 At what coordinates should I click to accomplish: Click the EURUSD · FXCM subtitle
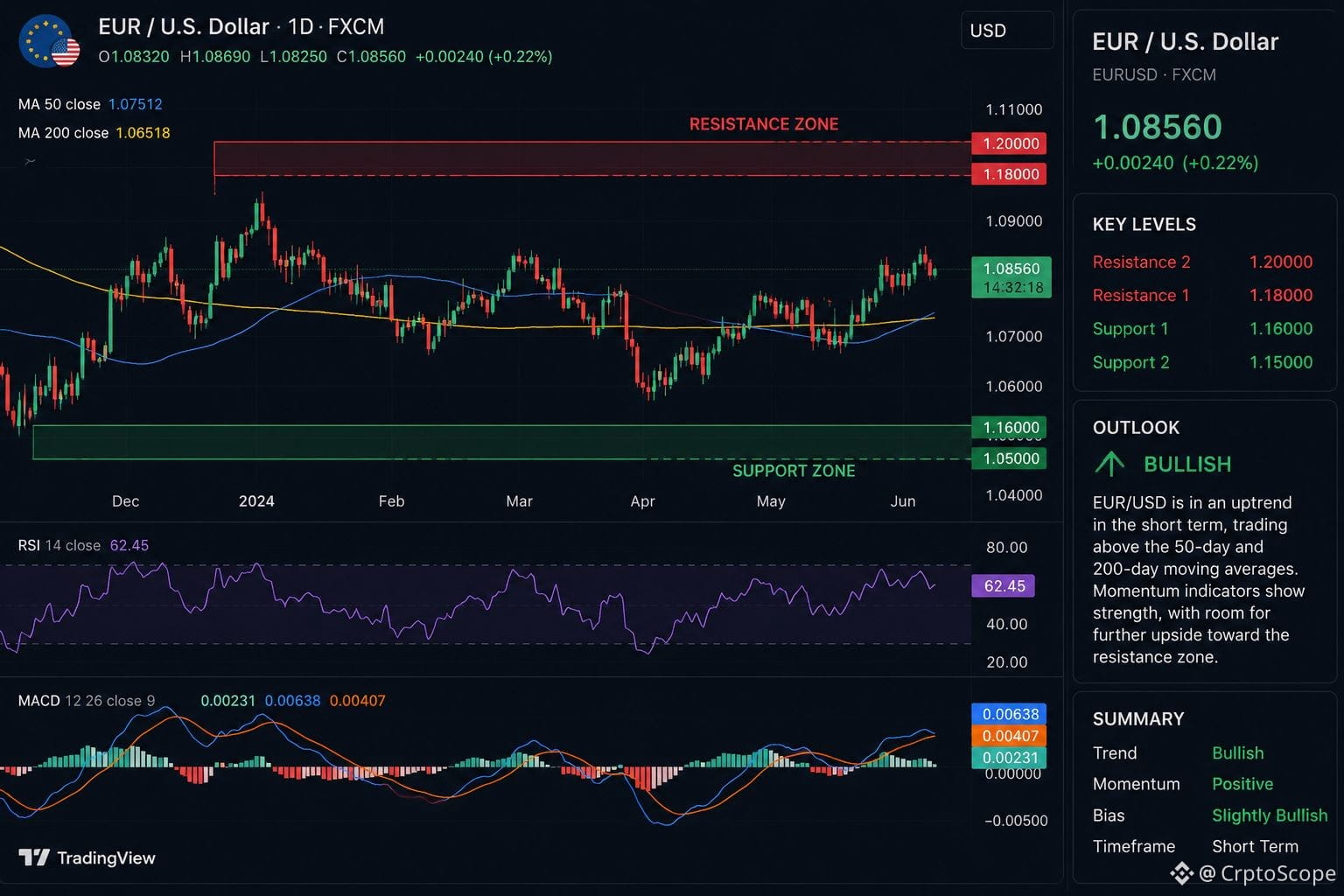pyautogui.click(x=1154, y=75)
